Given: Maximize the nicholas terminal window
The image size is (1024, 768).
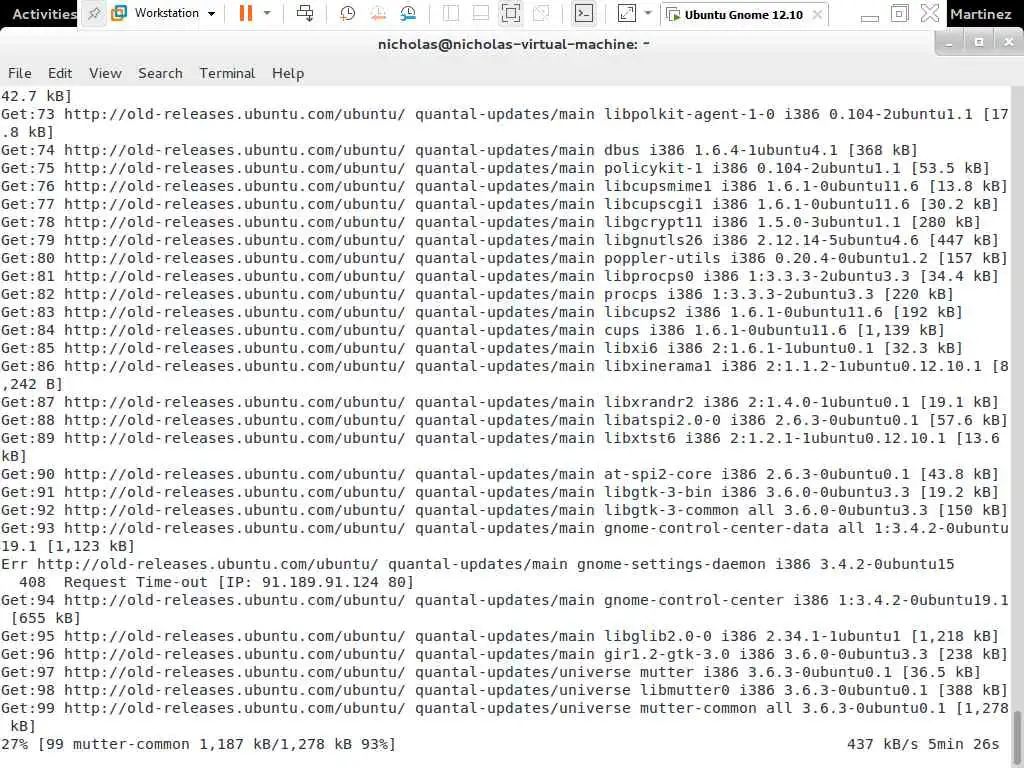Looking at the screenshot, I should point(979,42).
